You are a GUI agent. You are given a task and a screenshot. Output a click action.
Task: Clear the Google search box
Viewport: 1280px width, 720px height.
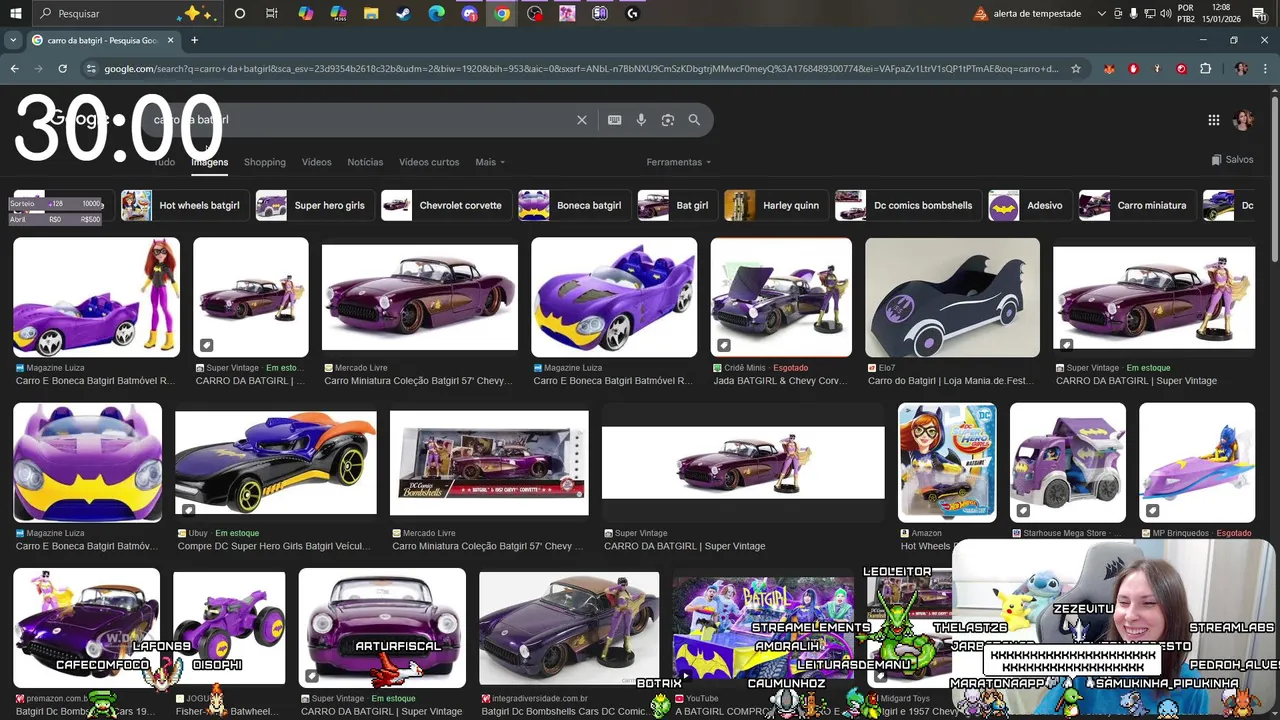tap(582, 120)
